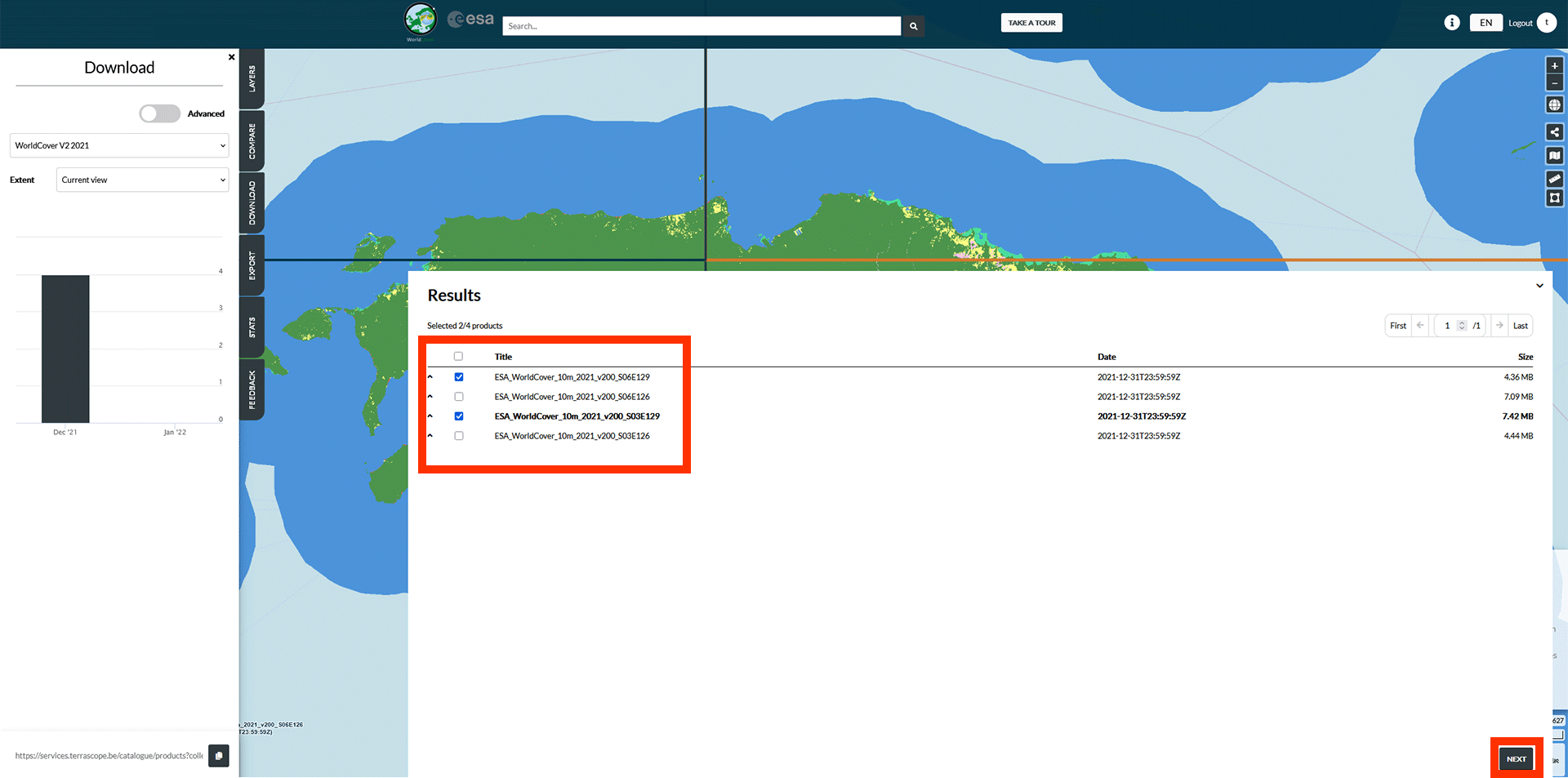
Task: Click the map zoom out minus button
Action: [1554, 83]
